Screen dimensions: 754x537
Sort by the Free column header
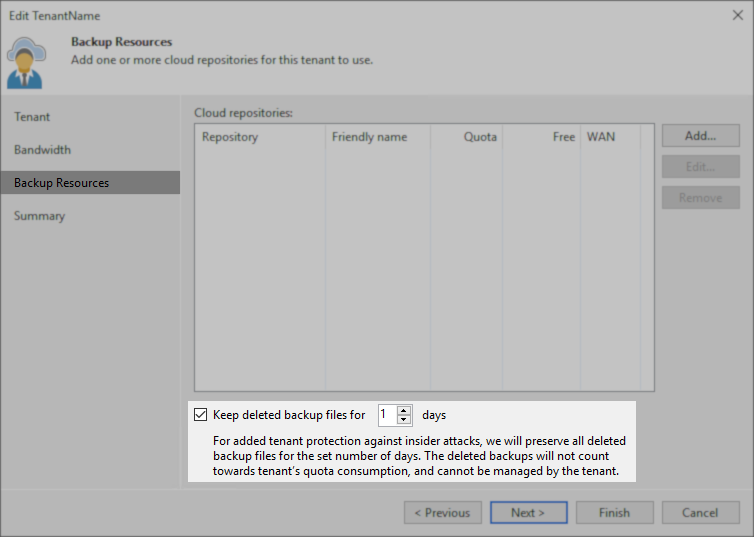coord(541,137)
